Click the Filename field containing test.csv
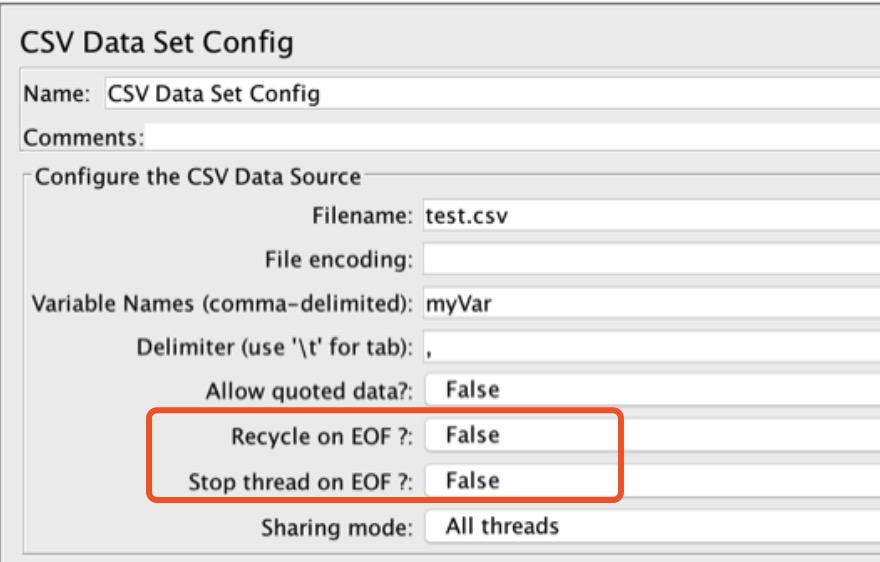This screenshot has height=562, width=880. point(651,216)
